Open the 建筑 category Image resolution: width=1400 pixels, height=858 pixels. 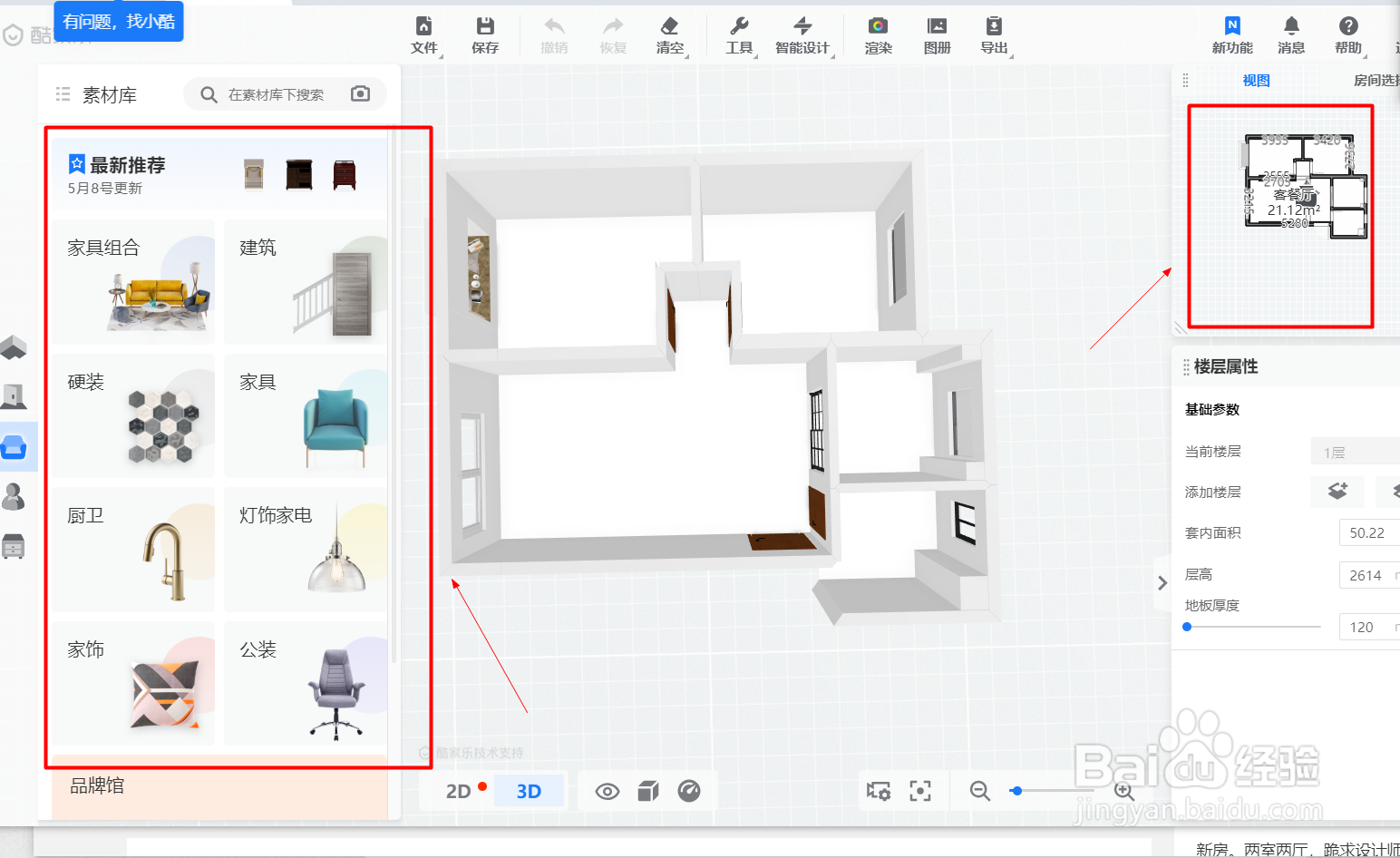click(306, 281)
